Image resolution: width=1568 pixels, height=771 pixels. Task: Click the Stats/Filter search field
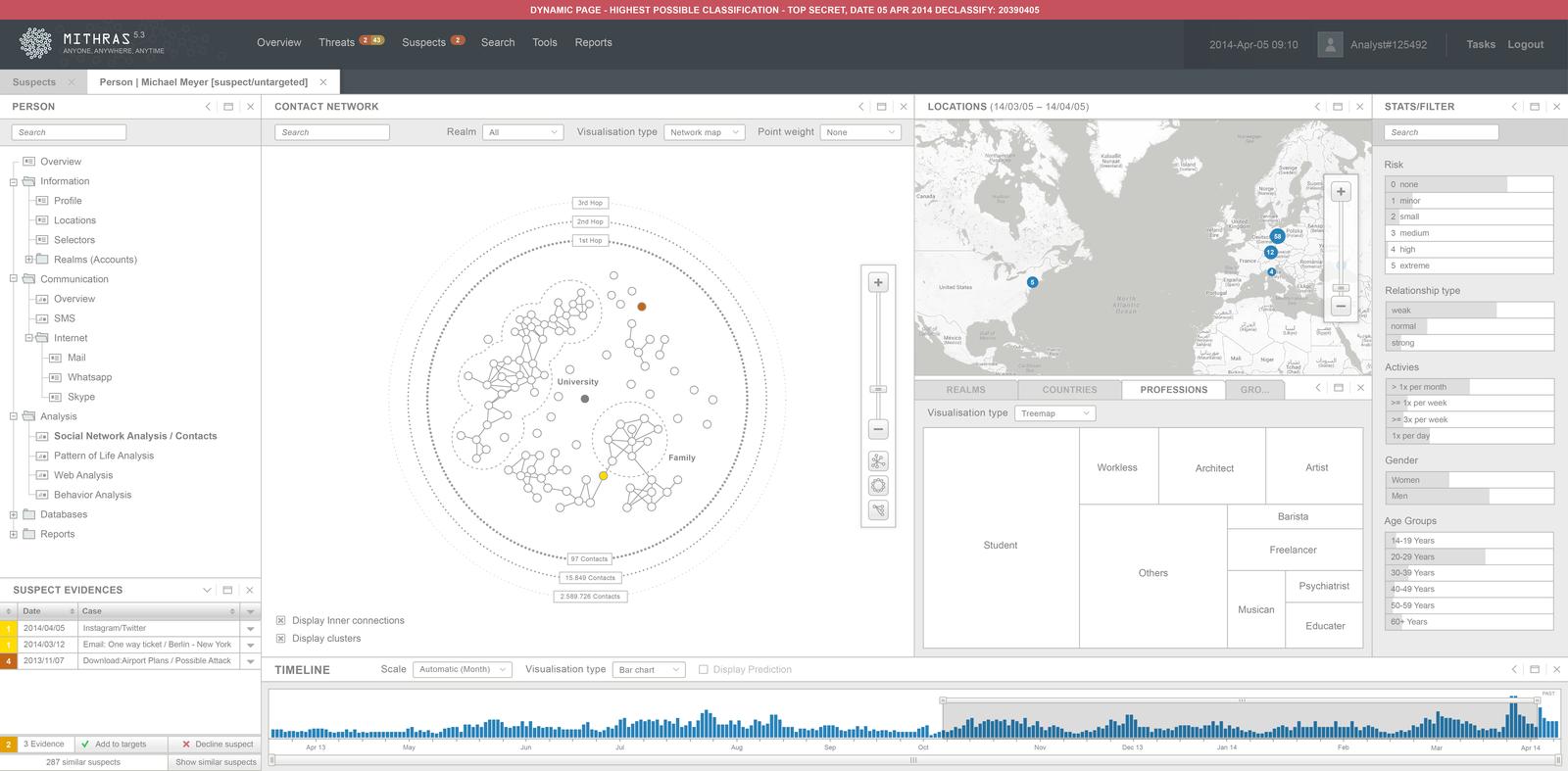pyautogui.click(x=1442, y=132)
